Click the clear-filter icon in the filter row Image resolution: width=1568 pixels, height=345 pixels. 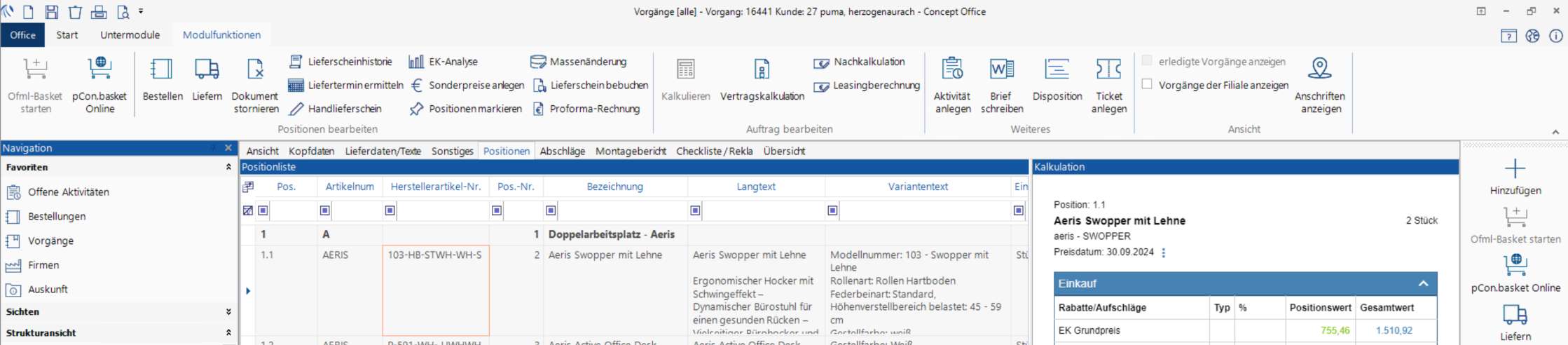pyautogui.click(x=248, y=210)
